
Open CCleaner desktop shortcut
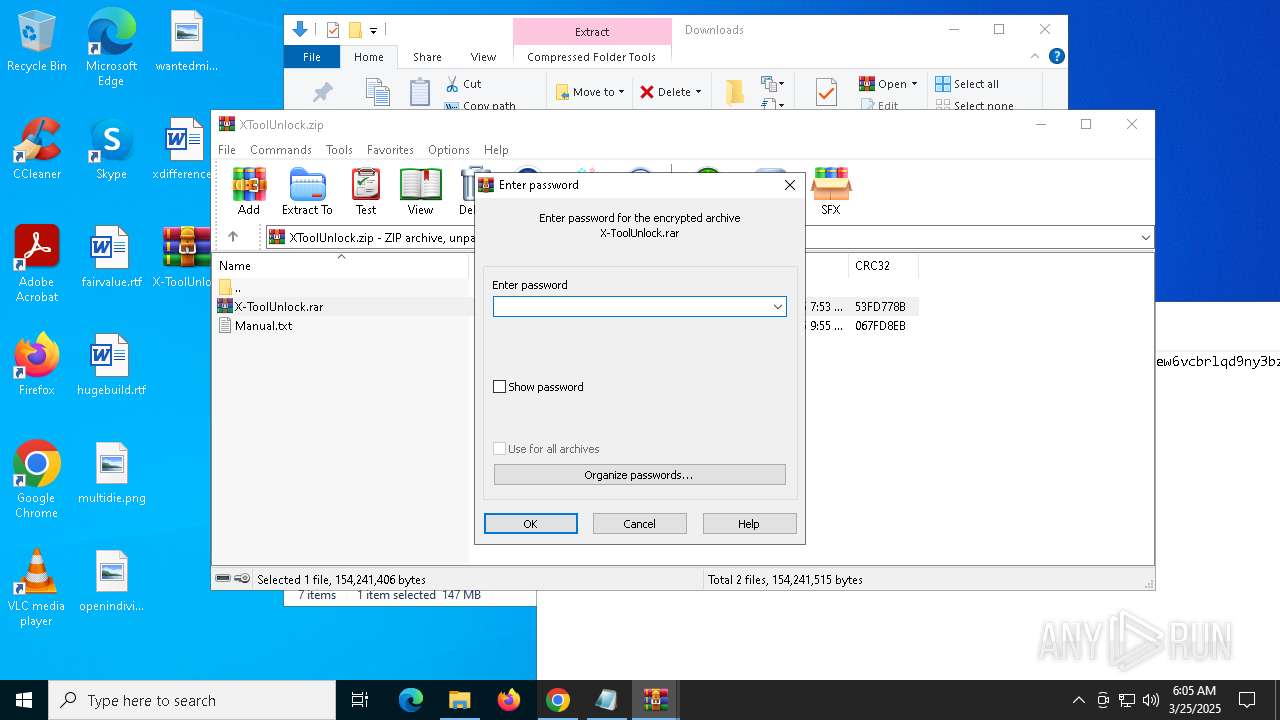click(x=37, y=148)
